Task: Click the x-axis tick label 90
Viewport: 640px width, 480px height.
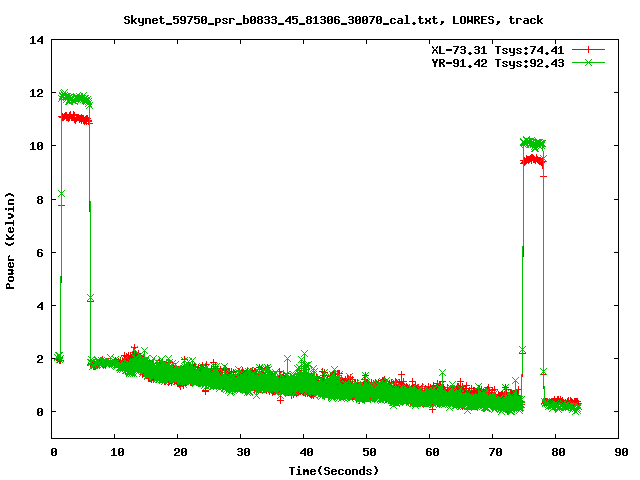Action: pyautogui.click(x=621, y=452)
